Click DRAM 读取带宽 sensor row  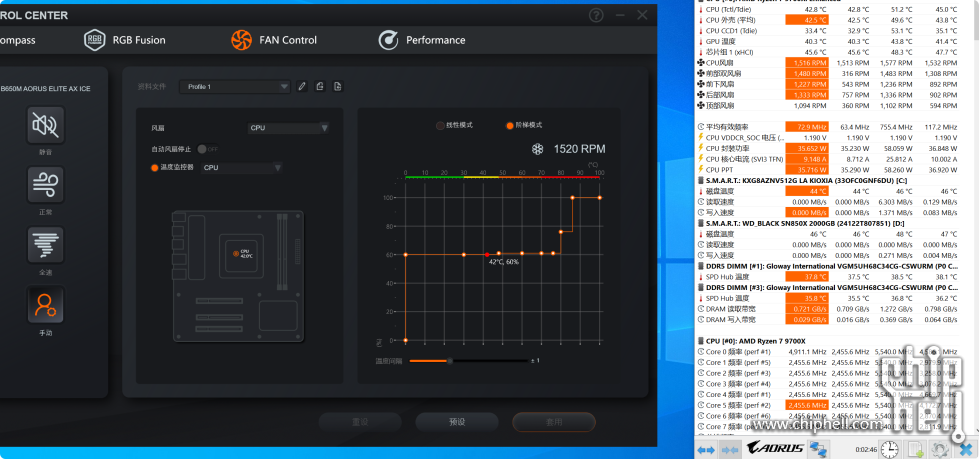(827, 308)
